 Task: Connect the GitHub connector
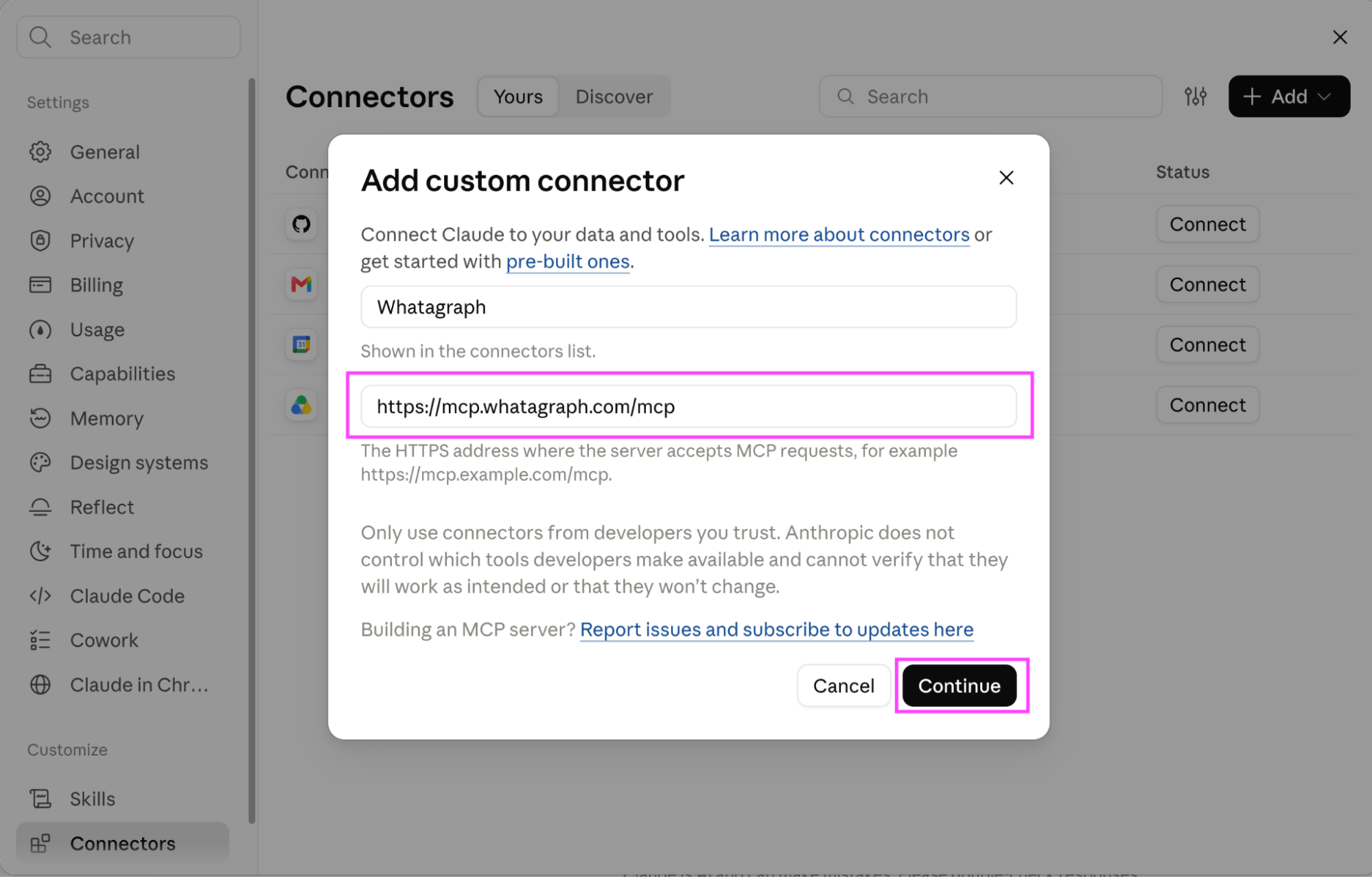[1207, 224]
